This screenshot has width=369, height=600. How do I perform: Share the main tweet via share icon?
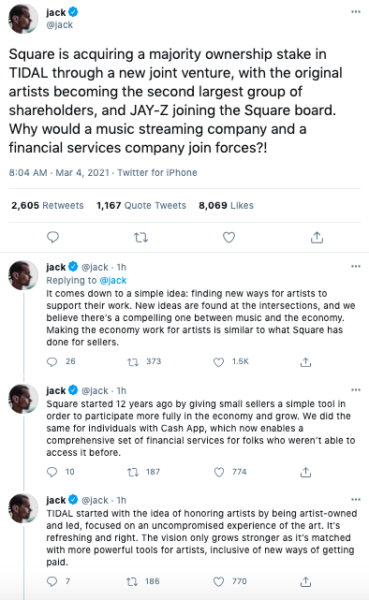click(317, 237)
